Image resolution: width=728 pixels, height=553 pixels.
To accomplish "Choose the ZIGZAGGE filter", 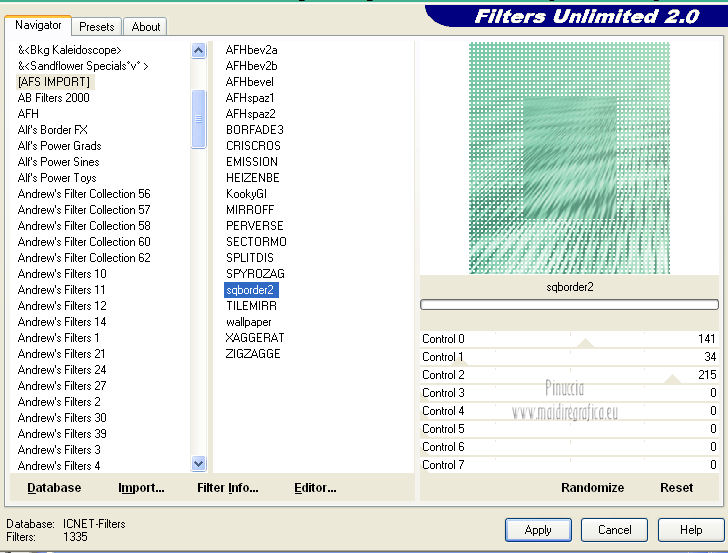I will tap(253, 354).
